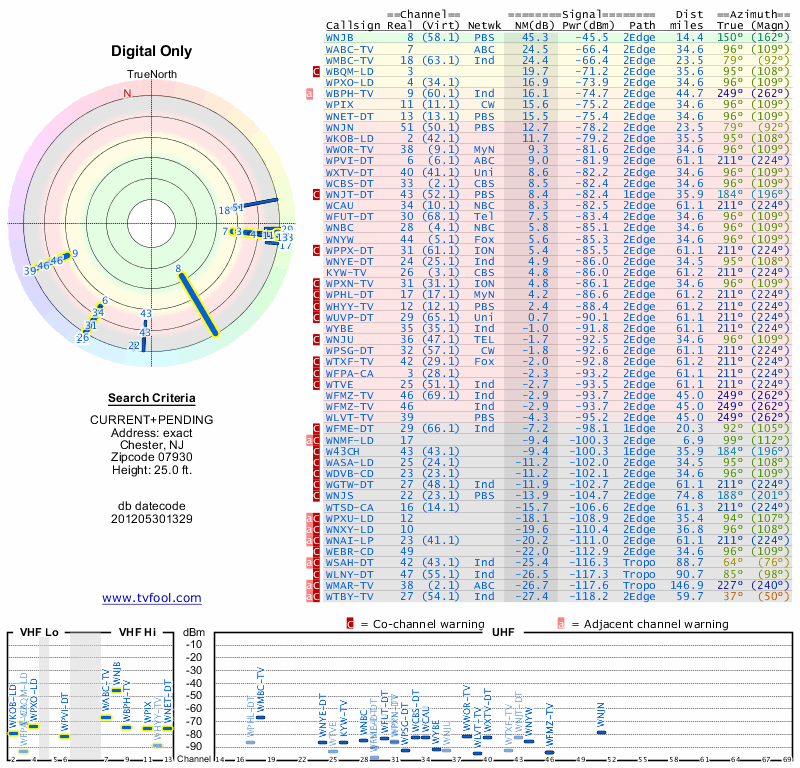The image size is (800, 768).
Task: Select the WABC-TV callsign row
Action: 350,48
